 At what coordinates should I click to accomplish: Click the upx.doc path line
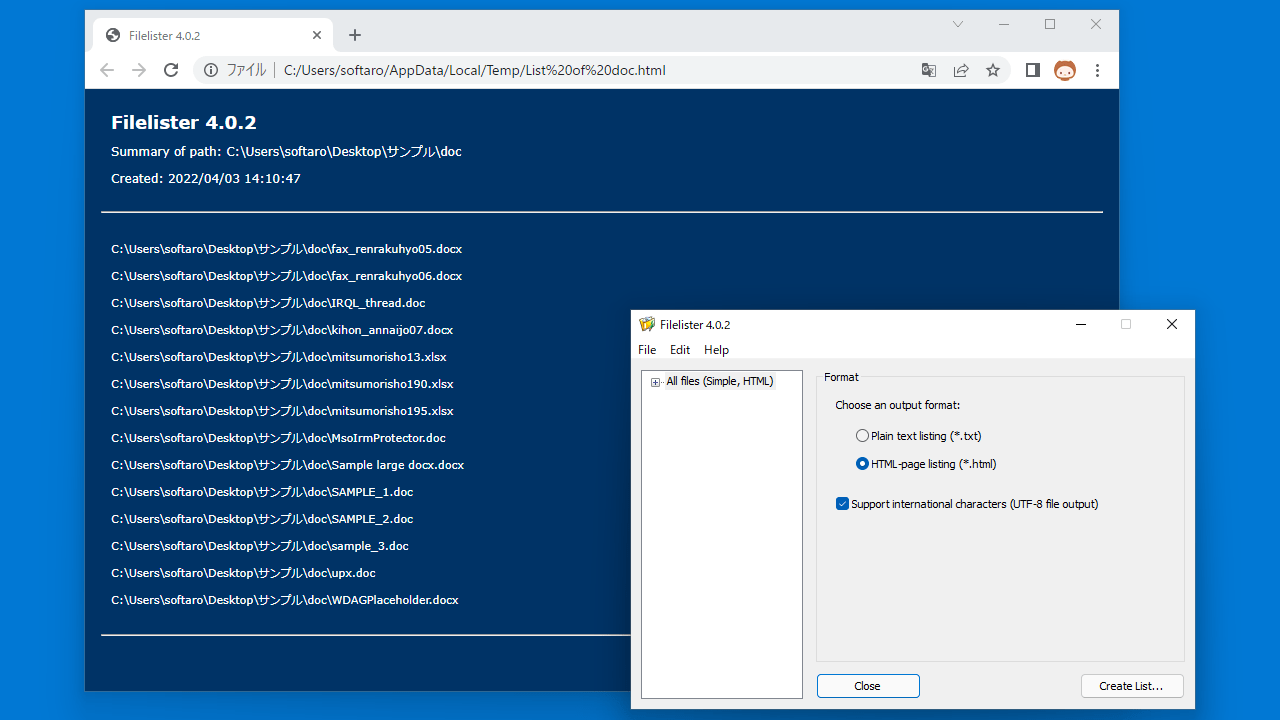pyautogui.click(x=244, y=573)
